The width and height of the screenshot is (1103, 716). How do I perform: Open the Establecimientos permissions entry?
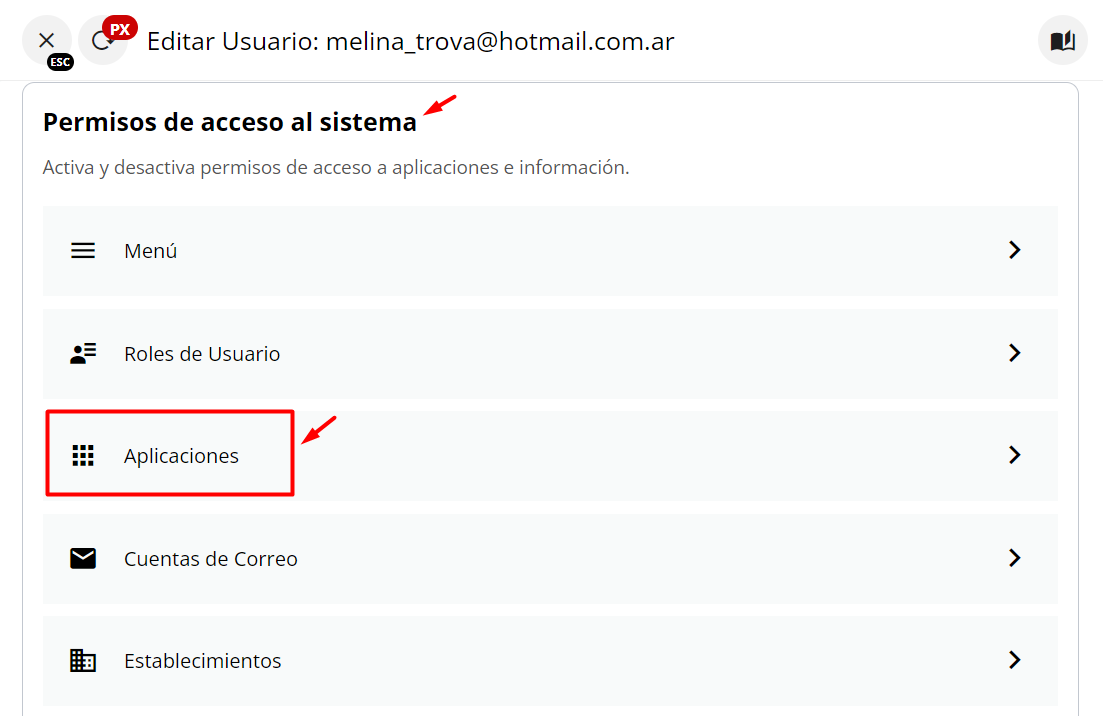203,660
